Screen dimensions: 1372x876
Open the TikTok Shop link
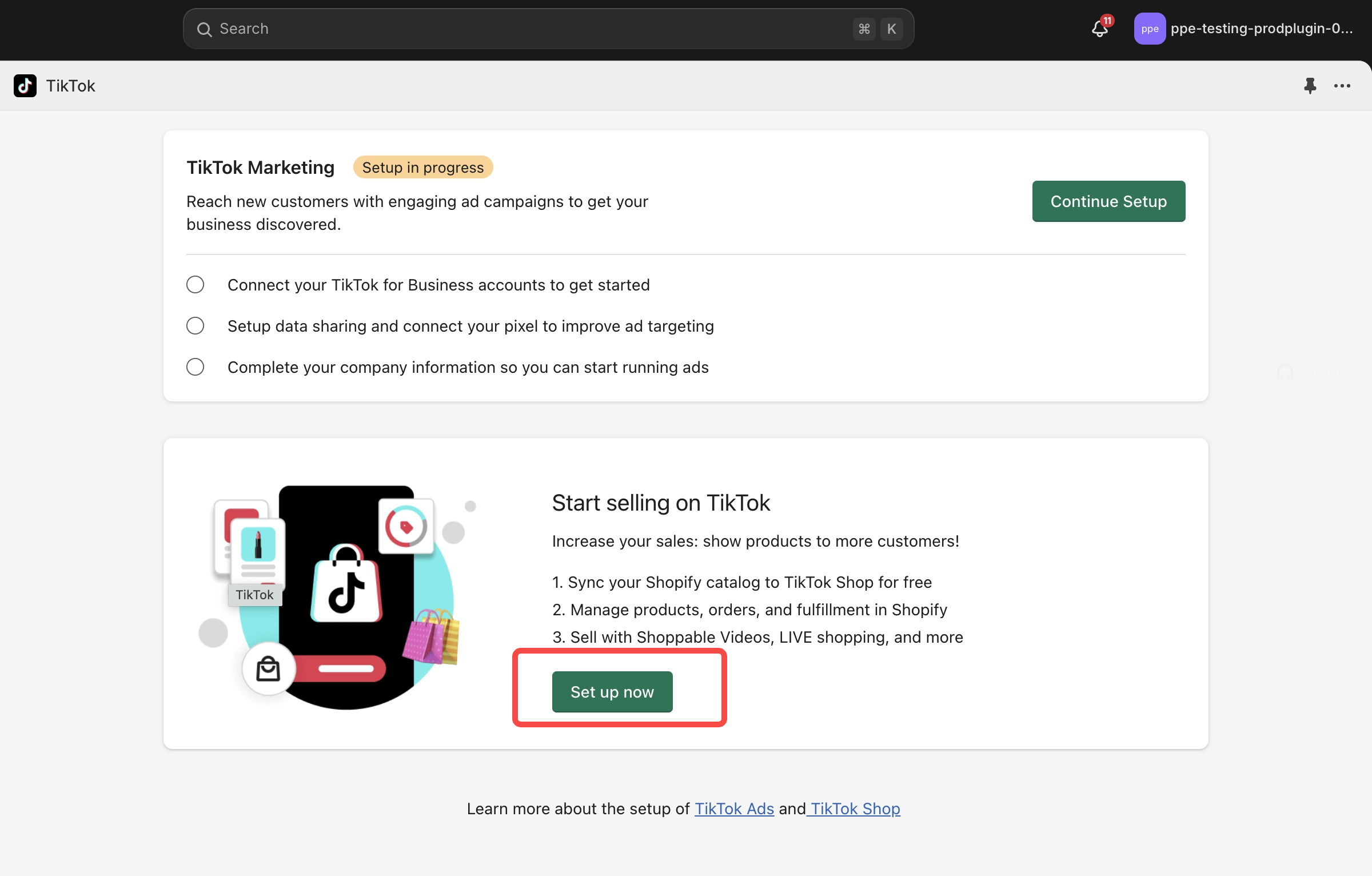coord(855,809)
